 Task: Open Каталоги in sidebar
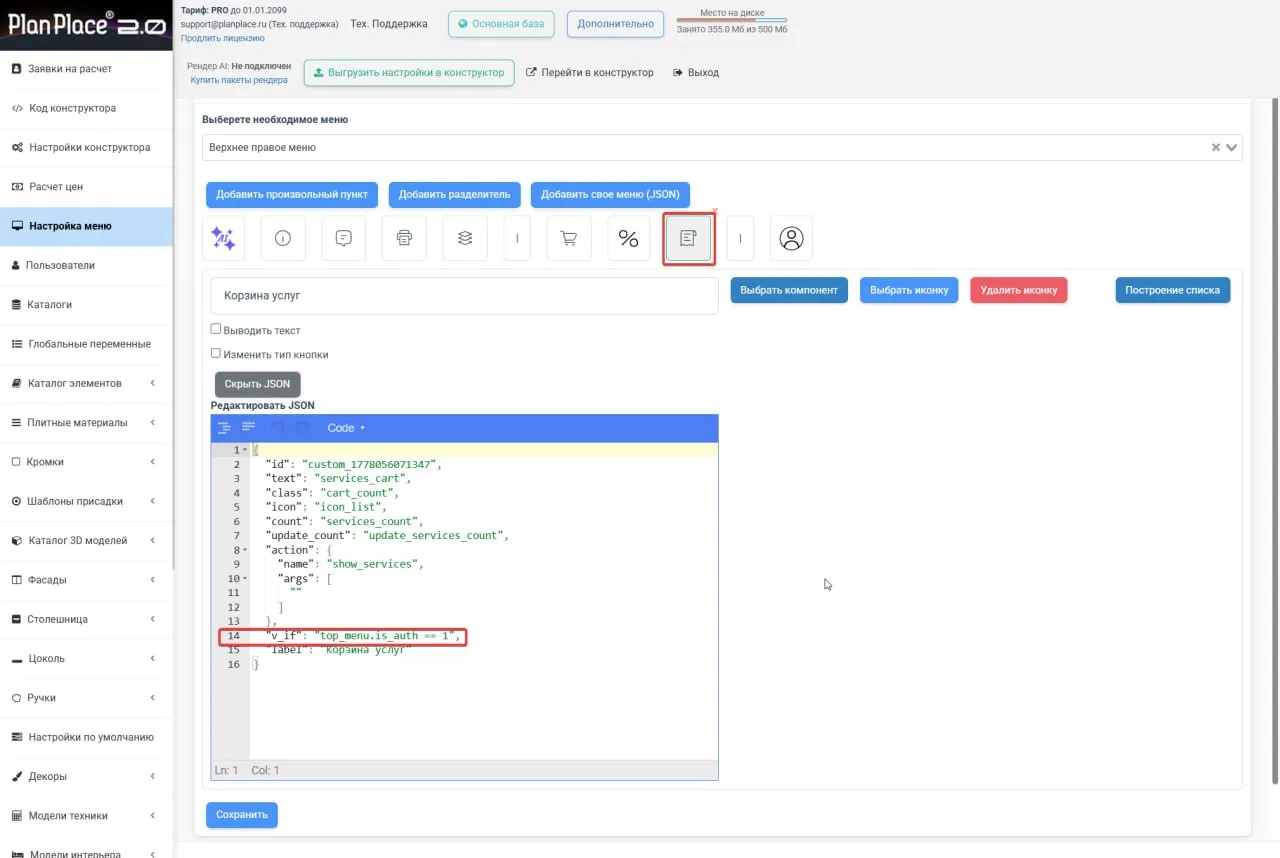coord(86,304)
